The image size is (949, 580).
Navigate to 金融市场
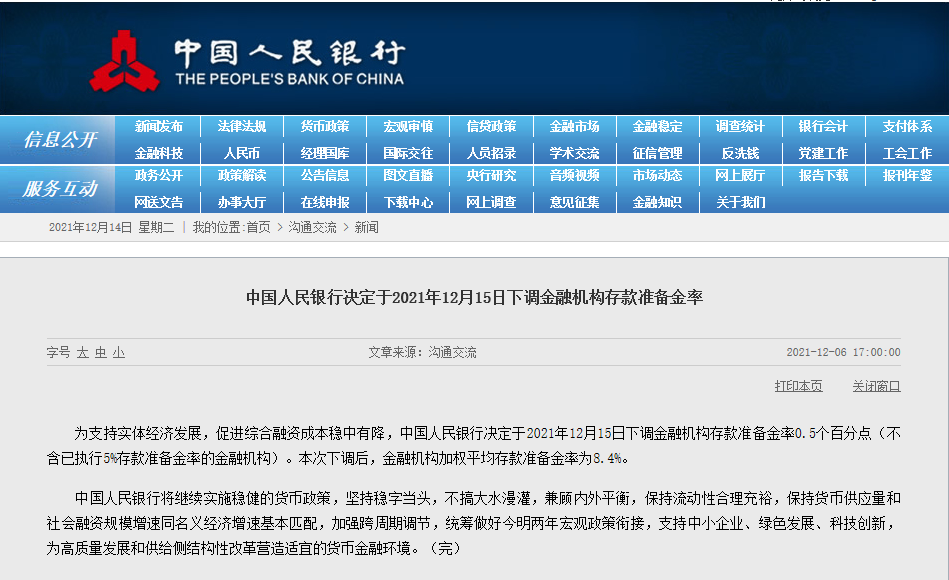tap(574, 127)
